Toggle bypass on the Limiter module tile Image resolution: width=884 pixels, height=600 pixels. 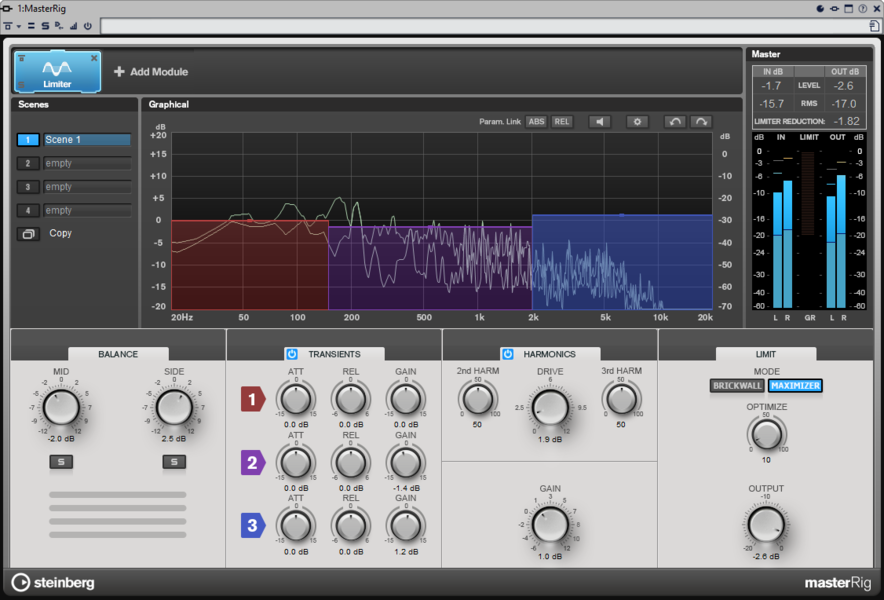click(x=21, y=58)
